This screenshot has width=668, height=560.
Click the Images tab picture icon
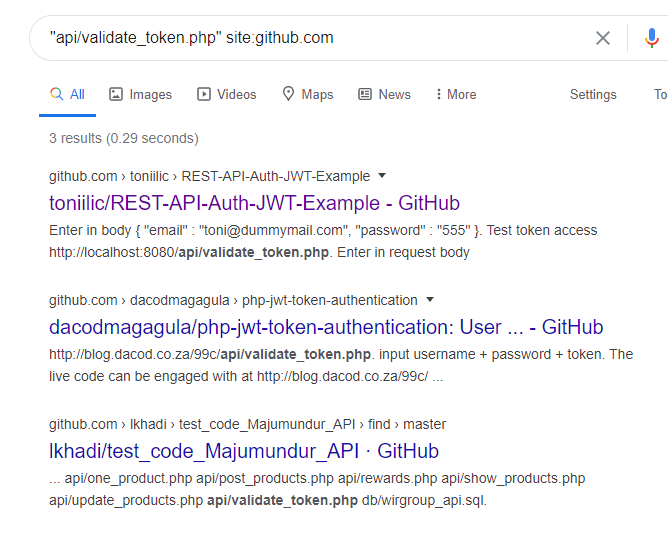point(116,94)
